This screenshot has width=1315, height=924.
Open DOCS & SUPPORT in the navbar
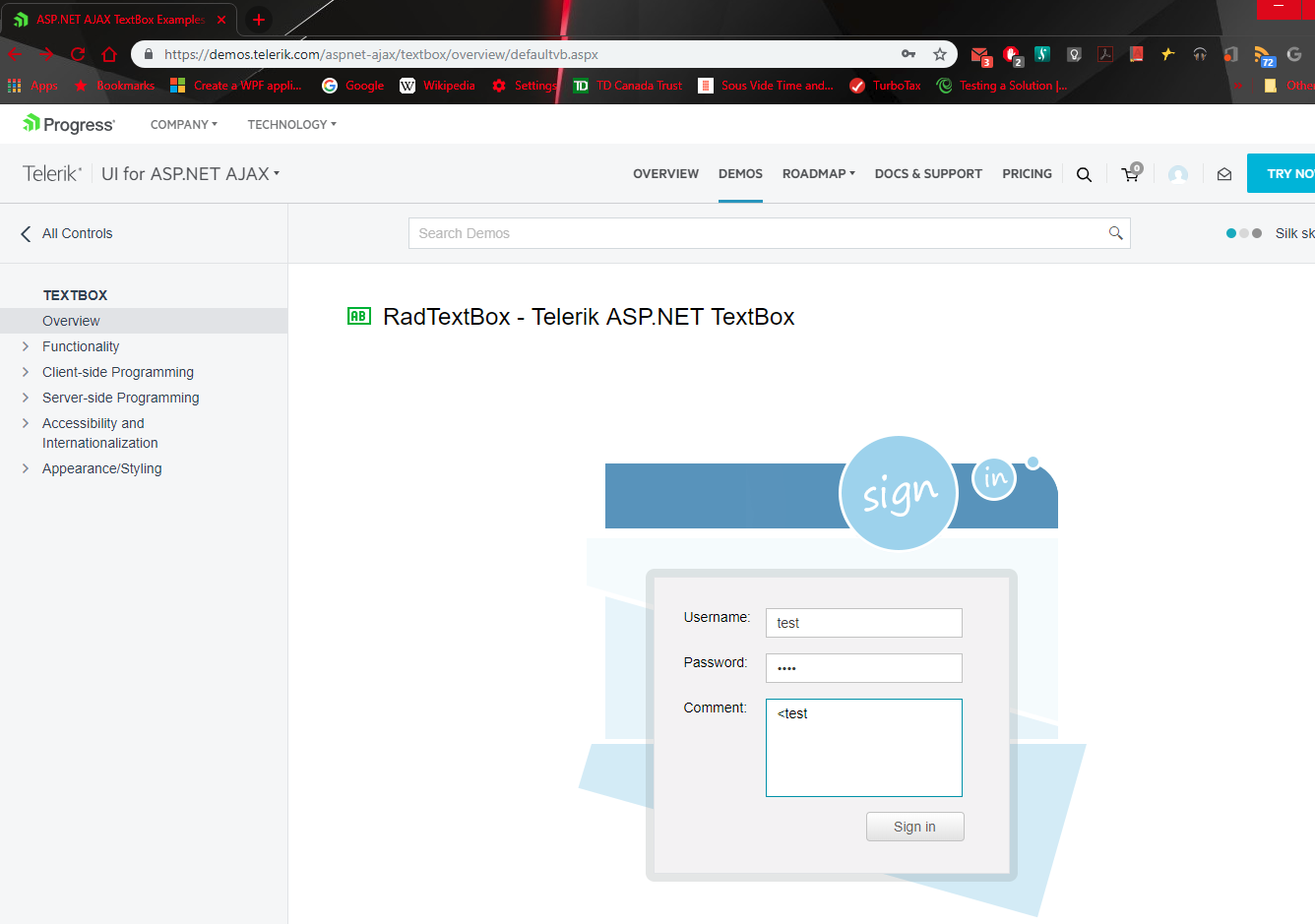(x=928, y=174)
